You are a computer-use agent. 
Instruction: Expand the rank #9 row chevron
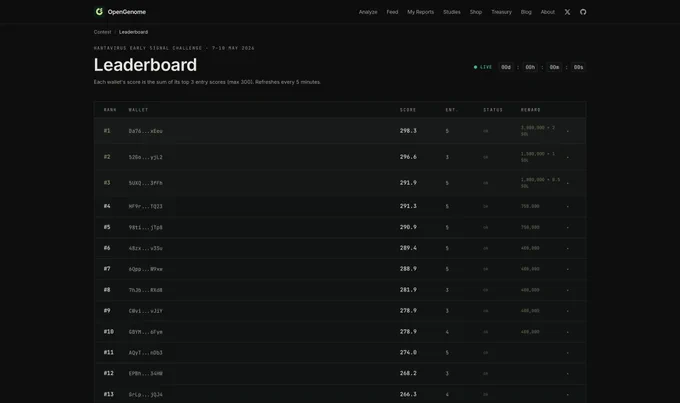click(567, 311)
